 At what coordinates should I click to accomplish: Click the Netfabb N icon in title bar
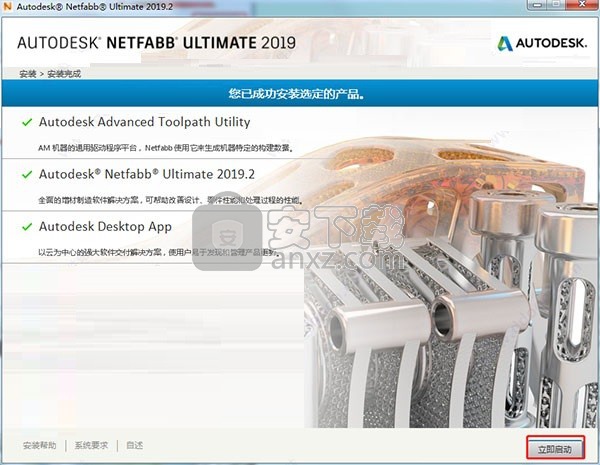click(7, 7)
